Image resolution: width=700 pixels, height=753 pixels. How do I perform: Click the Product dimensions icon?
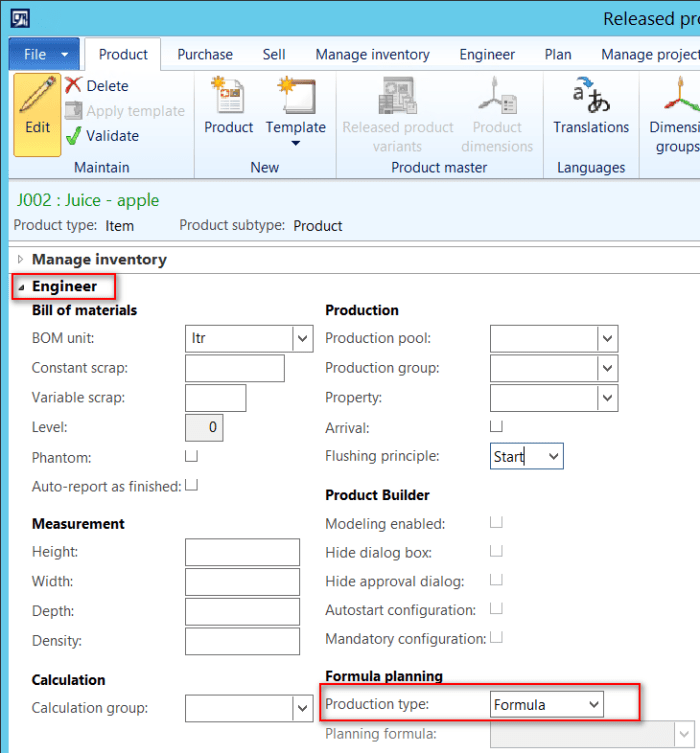(497, 95)
